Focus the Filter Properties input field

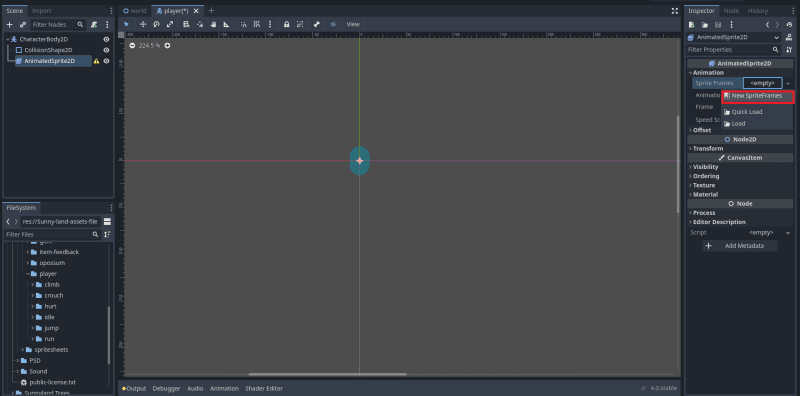[729, 50]
